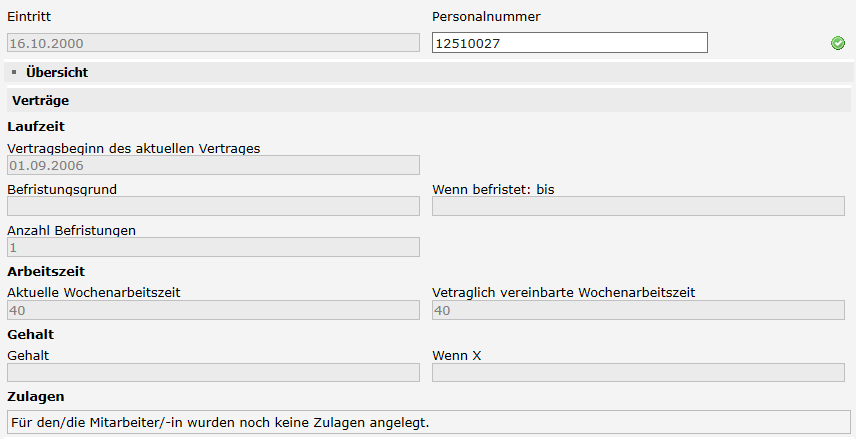Click the Personalnummer input field
Screen dimensions: 856x439
click(x=570, y=43)
